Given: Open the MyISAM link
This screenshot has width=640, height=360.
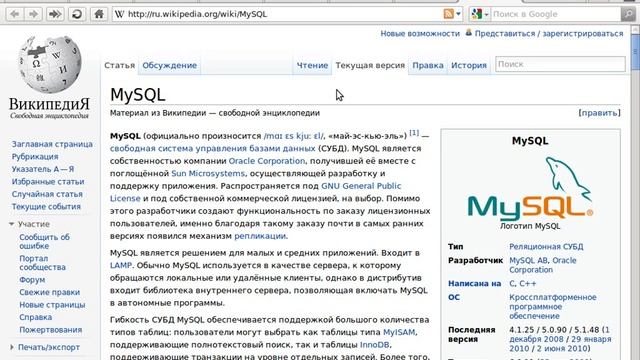Looking at the screenshot, I should click(399, 332).
